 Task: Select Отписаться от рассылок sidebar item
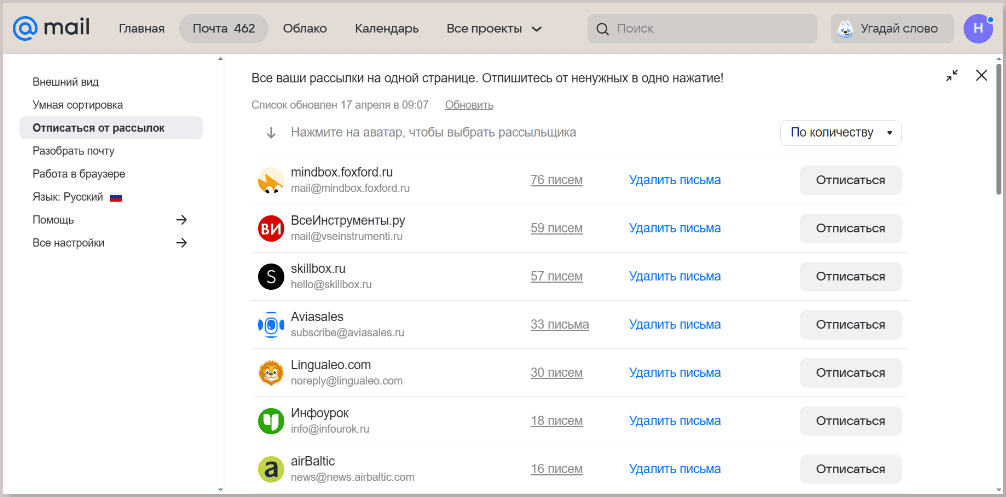pos(111,128)
